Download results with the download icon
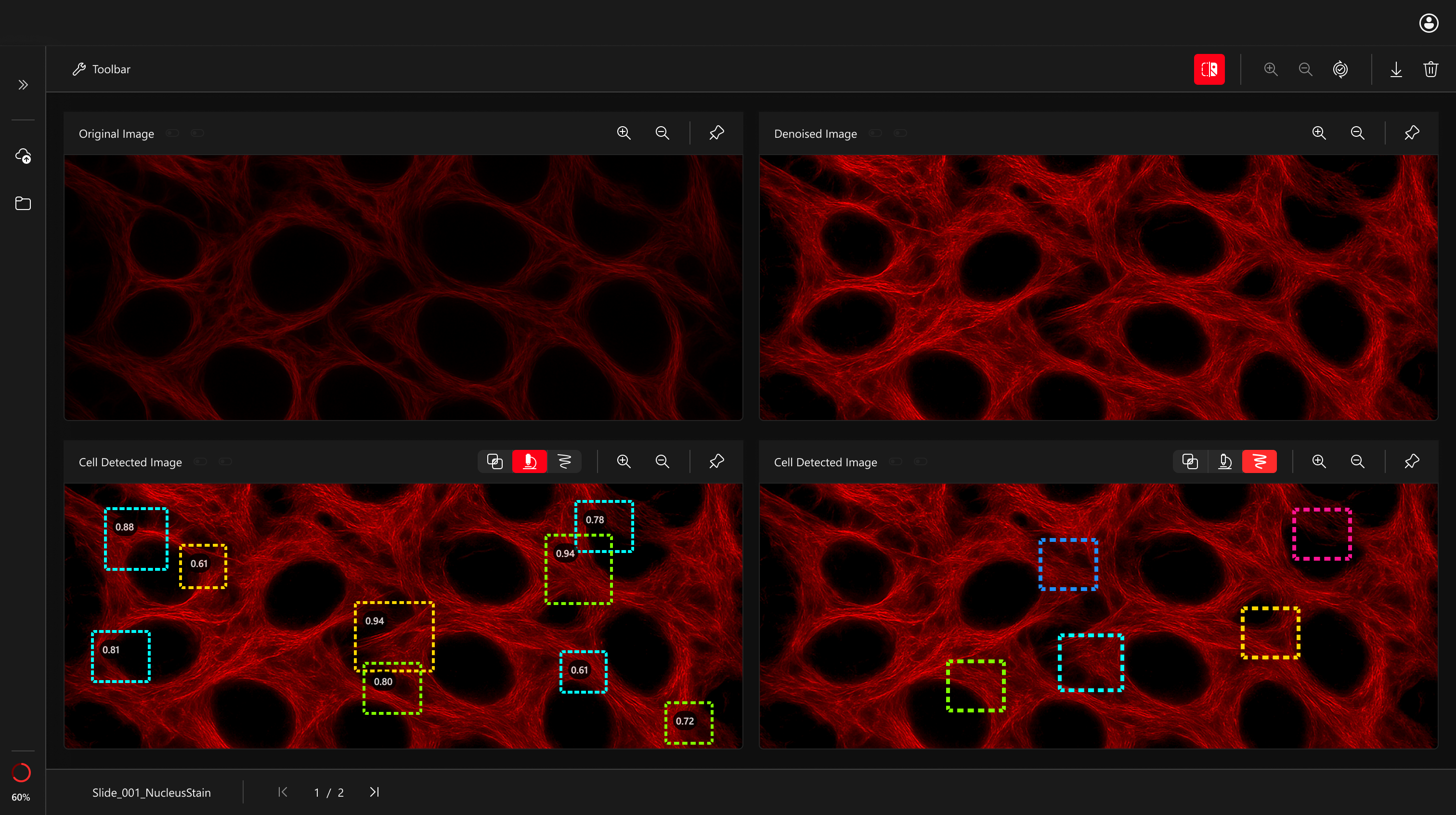The image size is (1456, 815). click(1396, 69)
